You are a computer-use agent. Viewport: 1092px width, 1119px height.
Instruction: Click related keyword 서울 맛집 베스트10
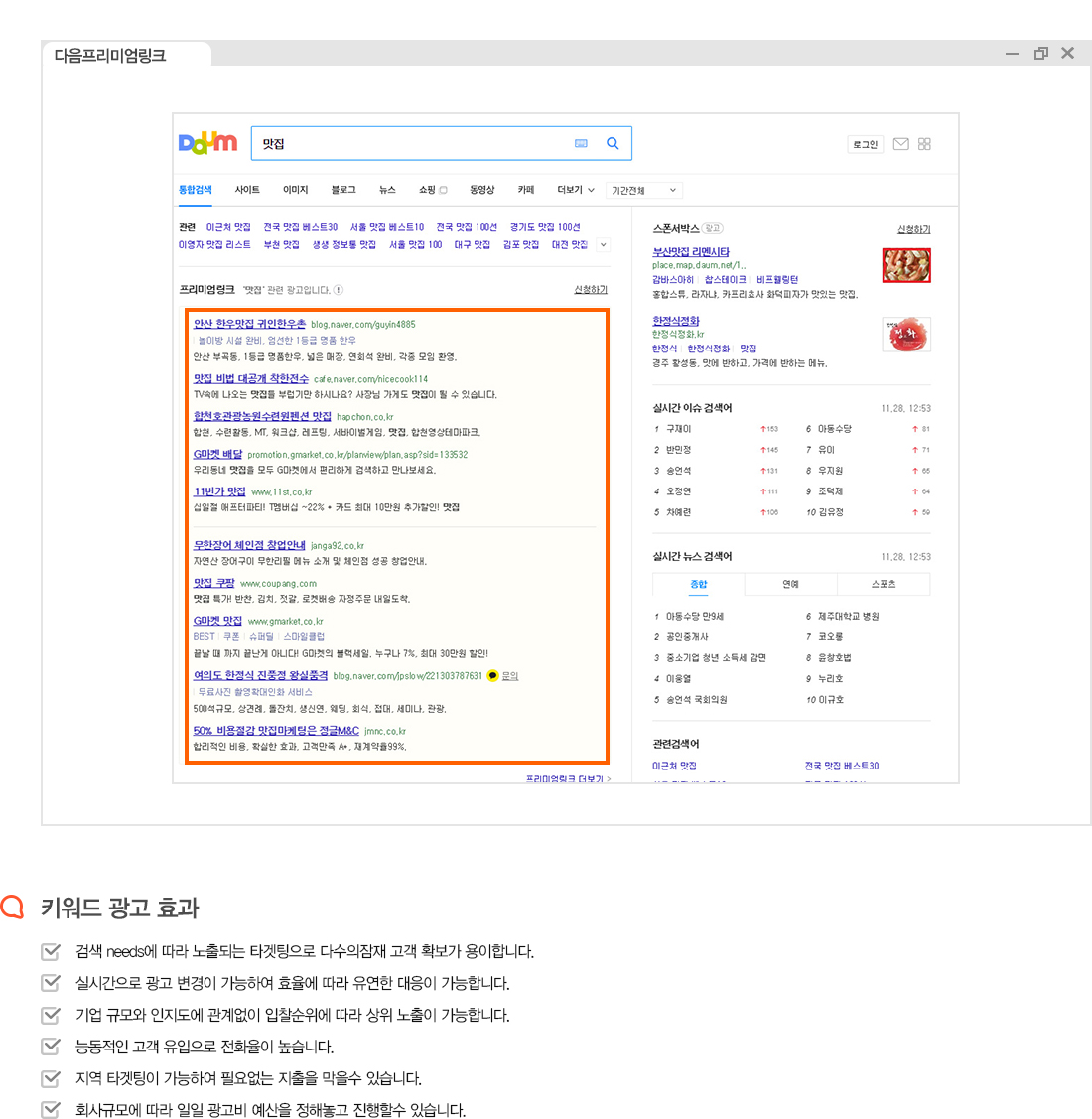coord(387,227)
